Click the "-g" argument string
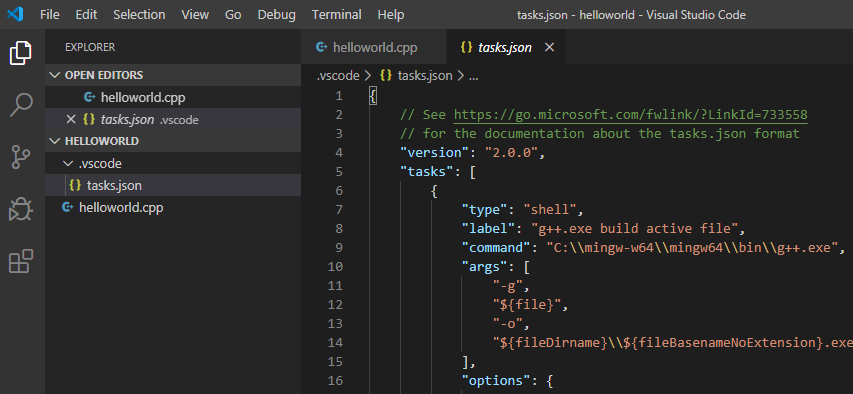 pos(508,286)
